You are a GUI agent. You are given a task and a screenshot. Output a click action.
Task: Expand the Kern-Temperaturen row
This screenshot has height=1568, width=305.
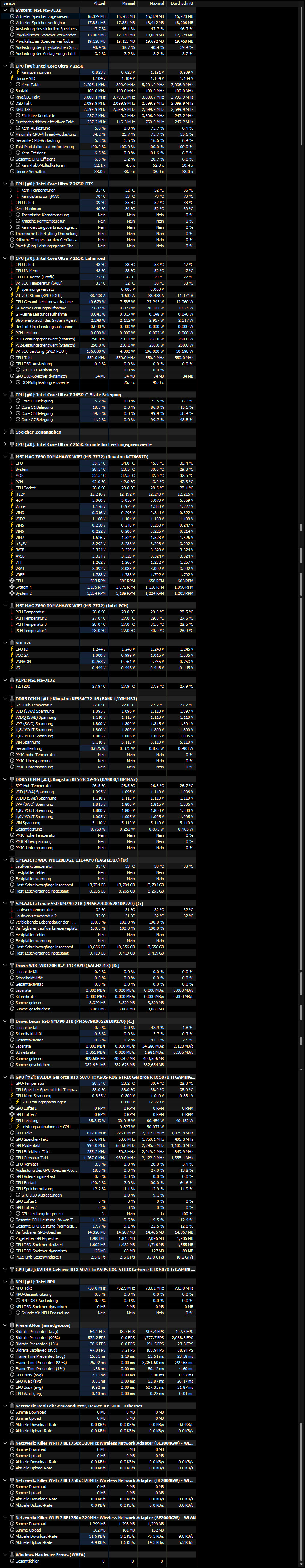pos(11,190)
